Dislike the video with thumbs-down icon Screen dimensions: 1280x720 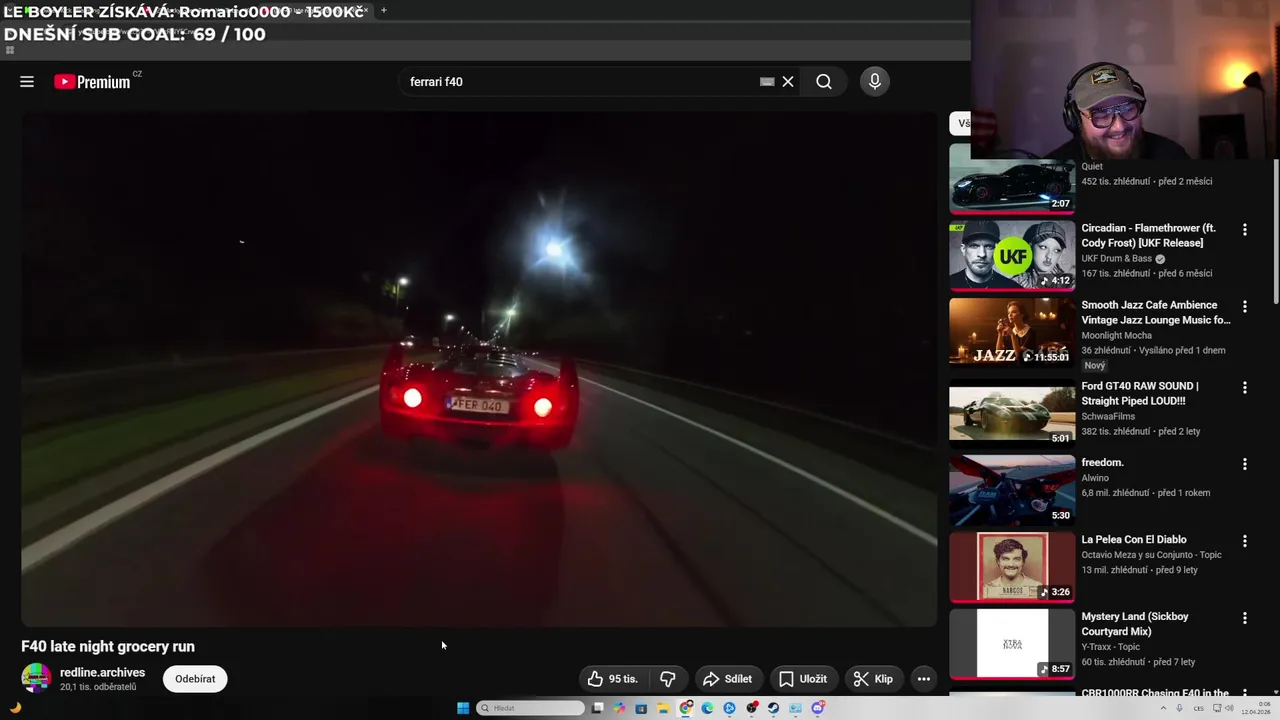[667, 679]
